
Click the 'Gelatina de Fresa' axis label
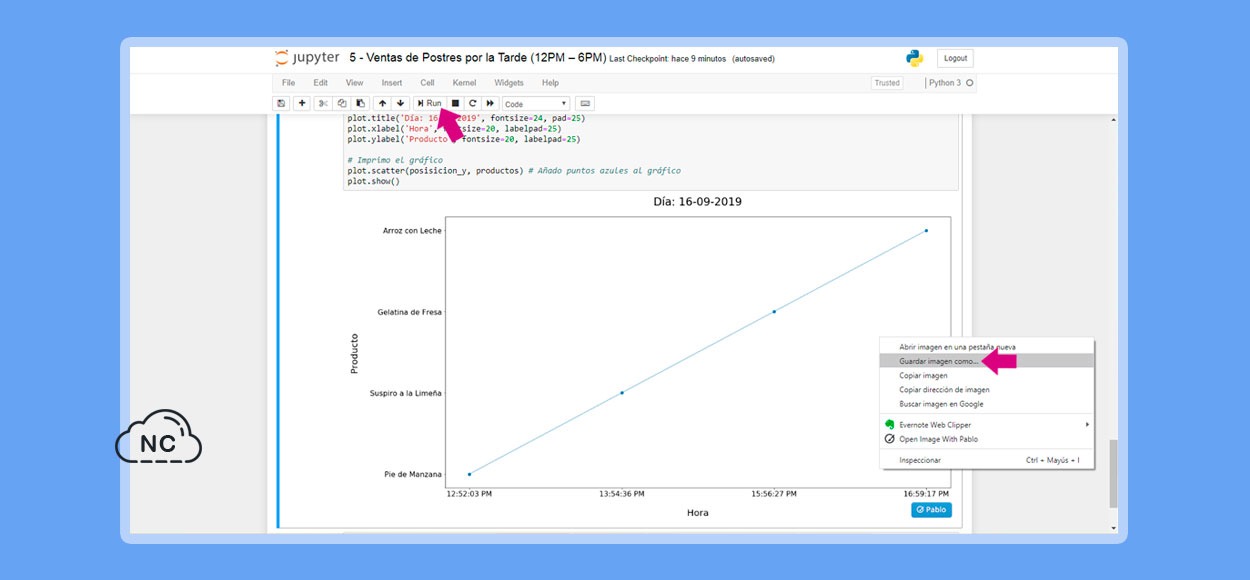tap(410, 312)
